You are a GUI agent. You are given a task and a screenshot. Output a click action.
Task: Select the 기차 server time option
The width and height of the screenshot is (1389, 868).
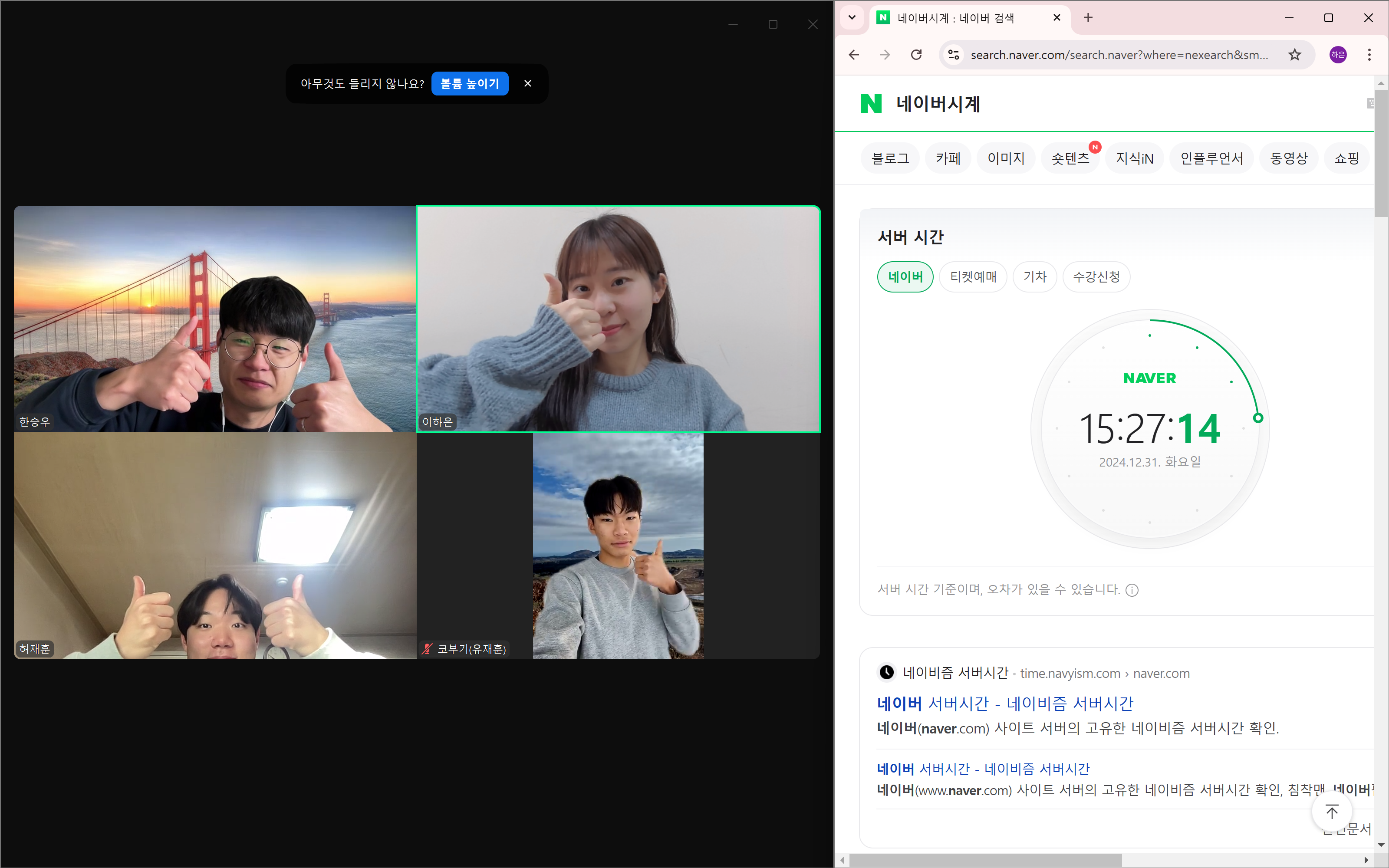pyautogui.click(x=1034, y=277)
